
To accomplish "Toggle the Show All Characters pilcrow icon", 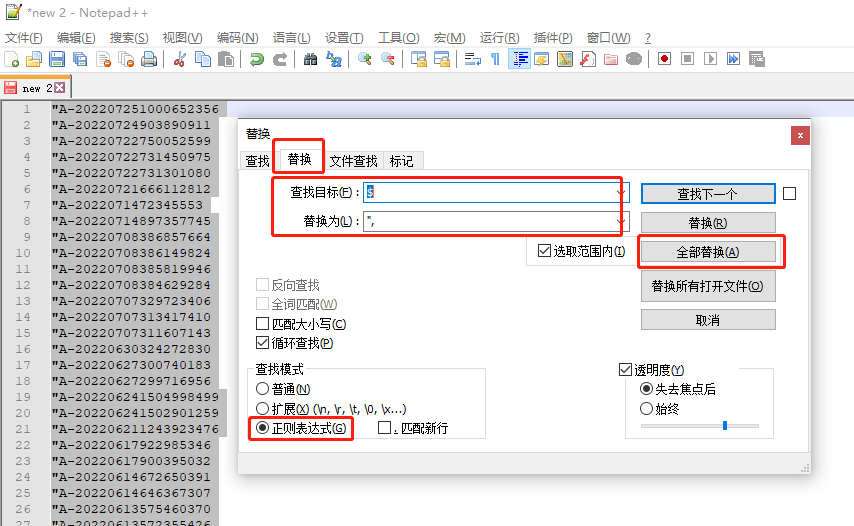I will (495, 59).
